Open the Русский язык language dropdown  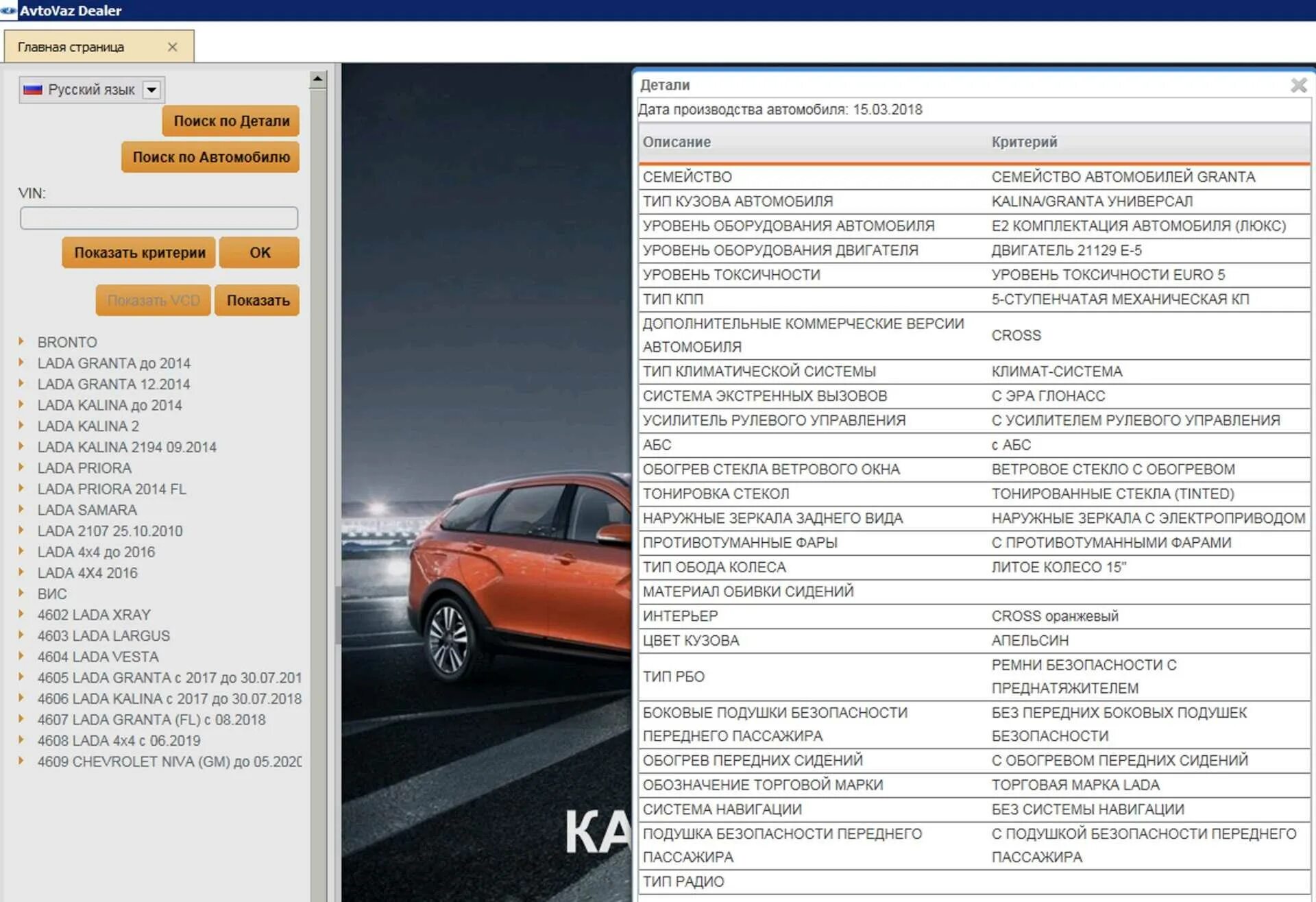point(151,90)
